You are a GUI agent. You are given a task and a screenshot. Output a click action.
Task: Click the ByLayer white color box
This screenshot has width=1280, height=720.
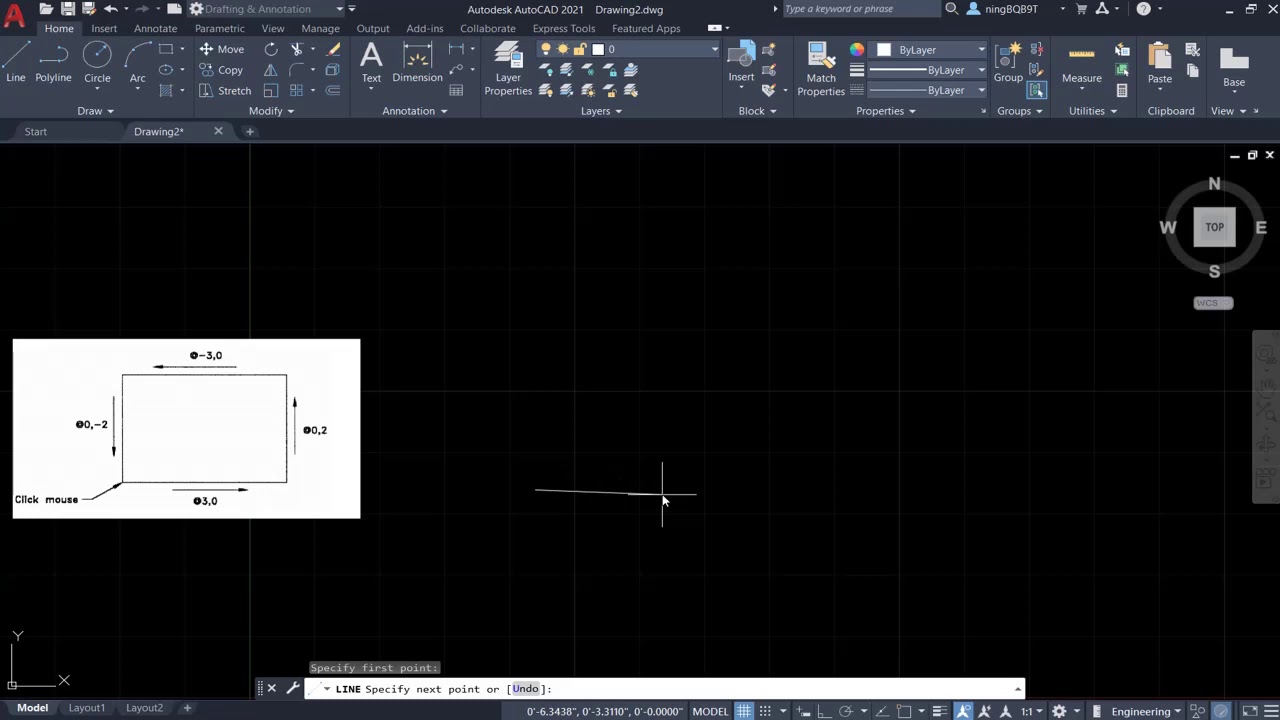(x=884, y=49)
